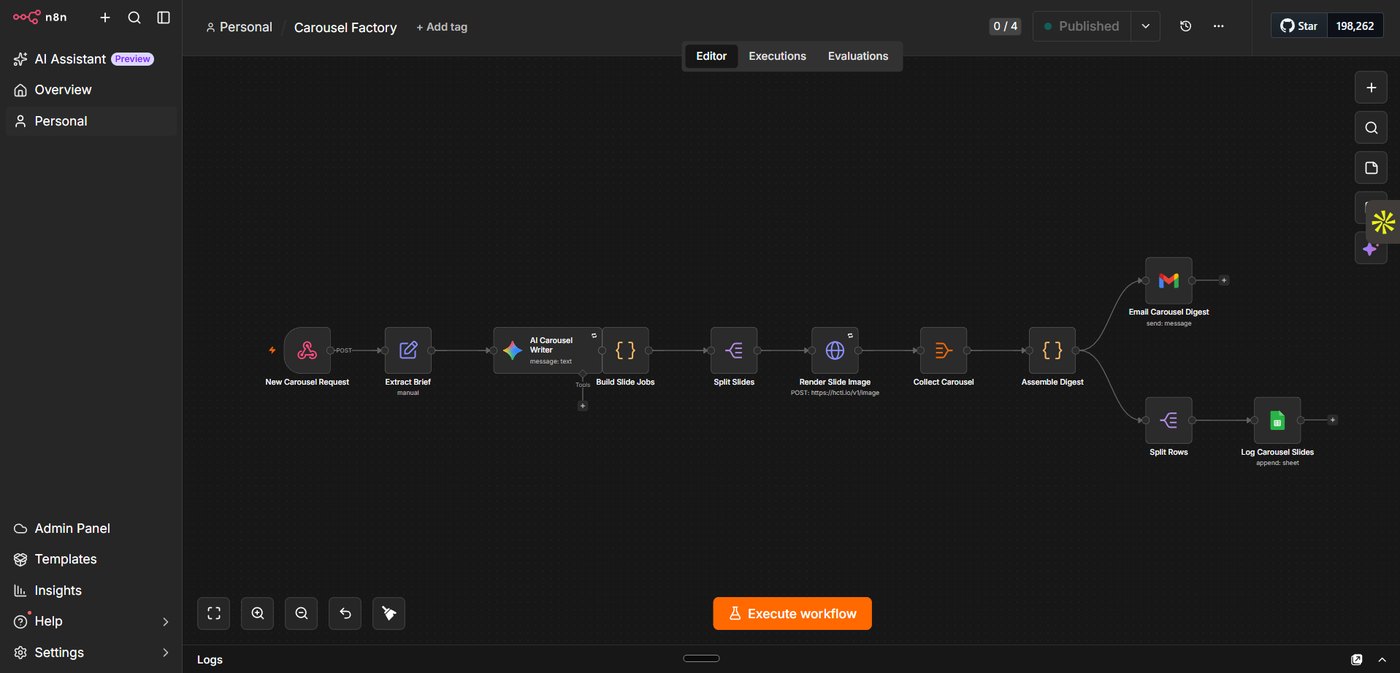The height and width of the screenshot is (673, 1400).
Task: Add node after Email Carousel Digest
Action: point(1224,281)
